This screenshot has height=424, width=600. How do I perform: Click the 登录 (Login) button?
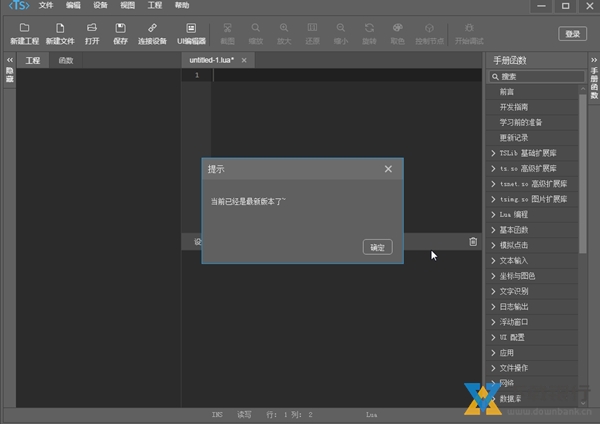(x=572, y=33)
